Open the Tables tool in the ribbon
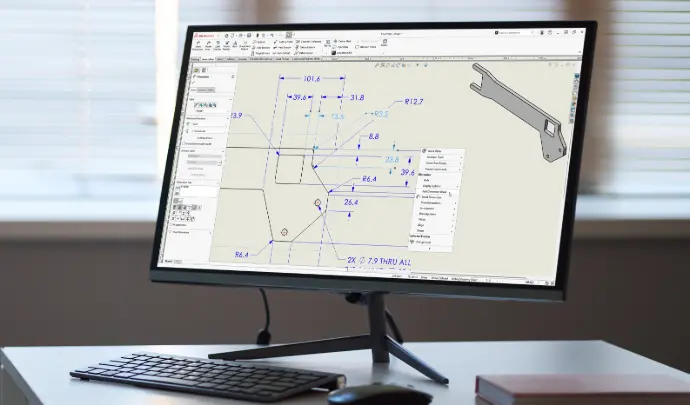The width and height of the screenshot is (690, 405). [x=385, y=43]
